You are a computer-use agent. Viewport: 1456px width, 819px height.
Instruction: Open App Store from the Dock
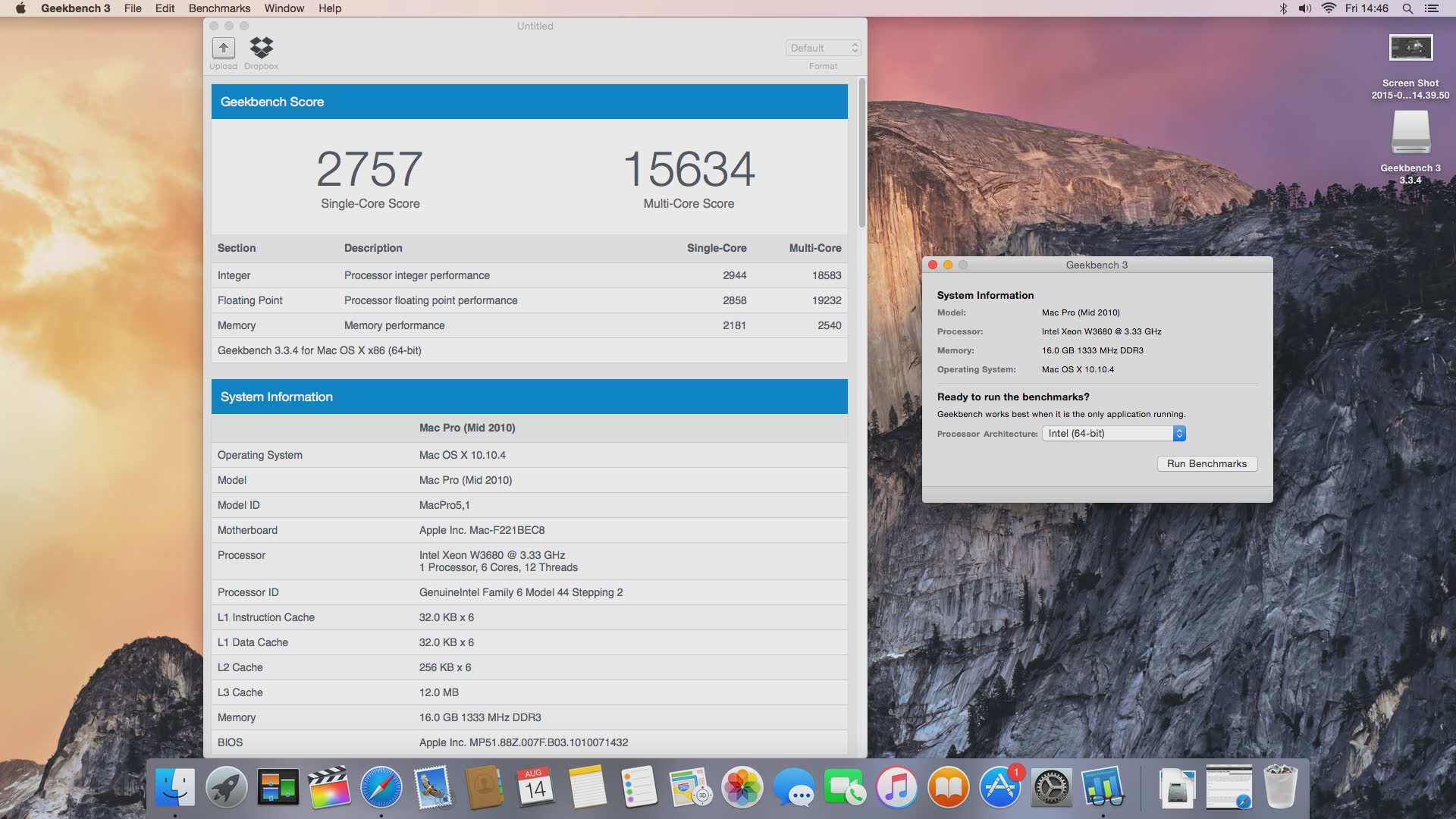999,787
